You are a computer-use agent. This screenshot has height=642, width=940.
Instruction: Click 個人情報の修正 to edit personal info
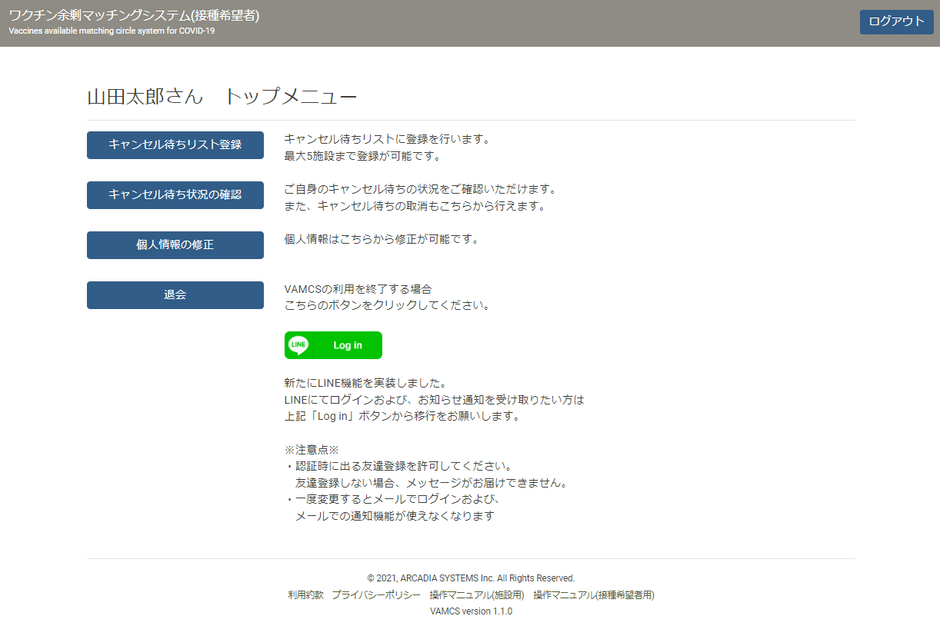175,245
